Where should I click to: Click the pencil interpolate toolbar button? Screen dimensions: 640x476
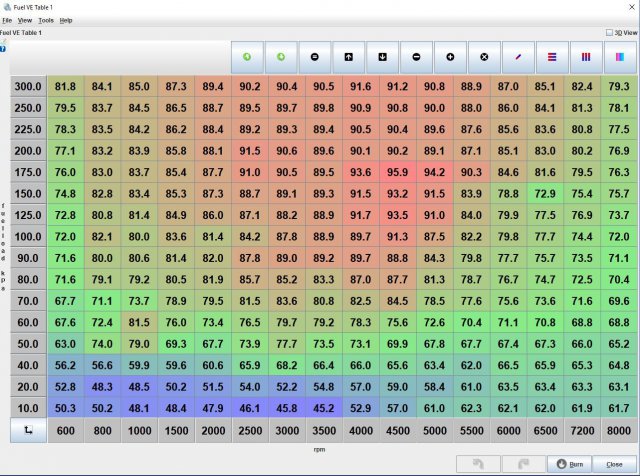(x=518, y=57)
